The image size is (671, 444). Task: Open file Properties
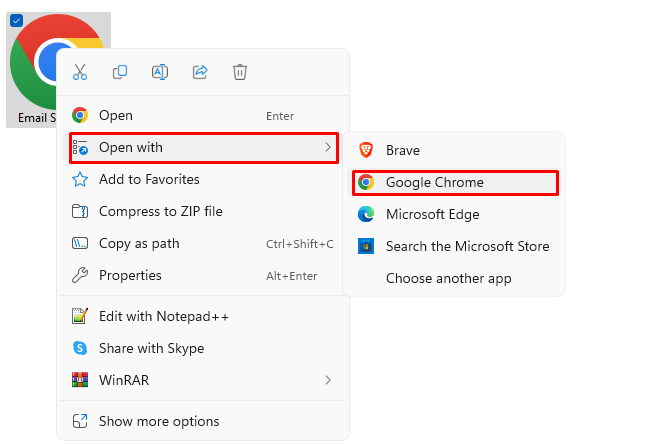(203, 275)
